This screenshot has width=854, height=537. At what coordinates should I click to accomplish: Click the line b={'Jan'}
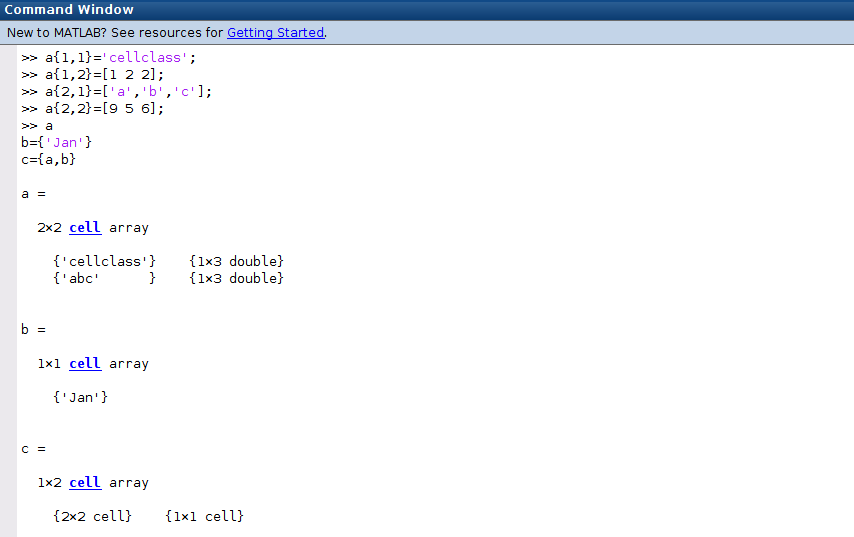pyautogui.click(x=57, y=143)
